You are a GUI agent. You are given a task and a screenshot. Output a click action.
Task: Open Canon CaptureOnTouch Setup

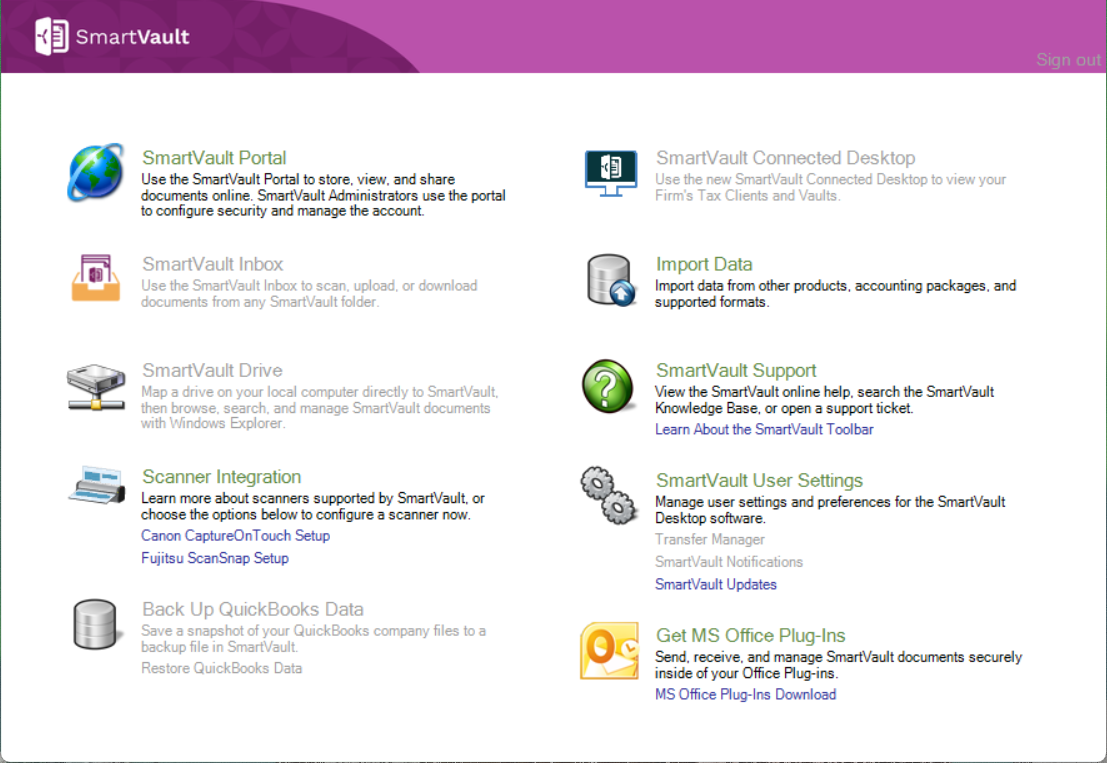pyautogui.click(x=235, y=536)
